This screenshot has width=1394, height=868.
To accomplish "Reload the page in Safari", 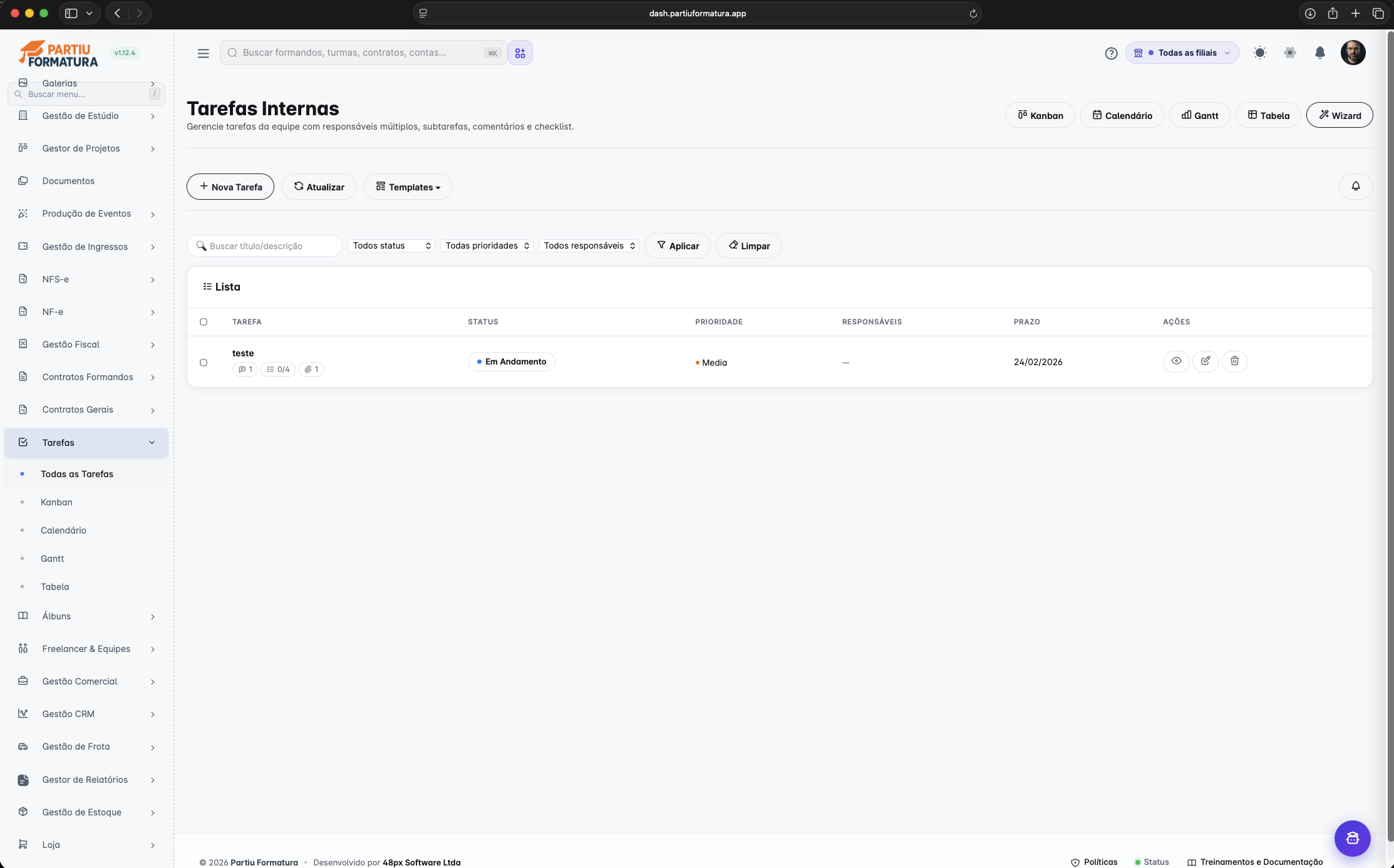I will (x=973, y=13).
